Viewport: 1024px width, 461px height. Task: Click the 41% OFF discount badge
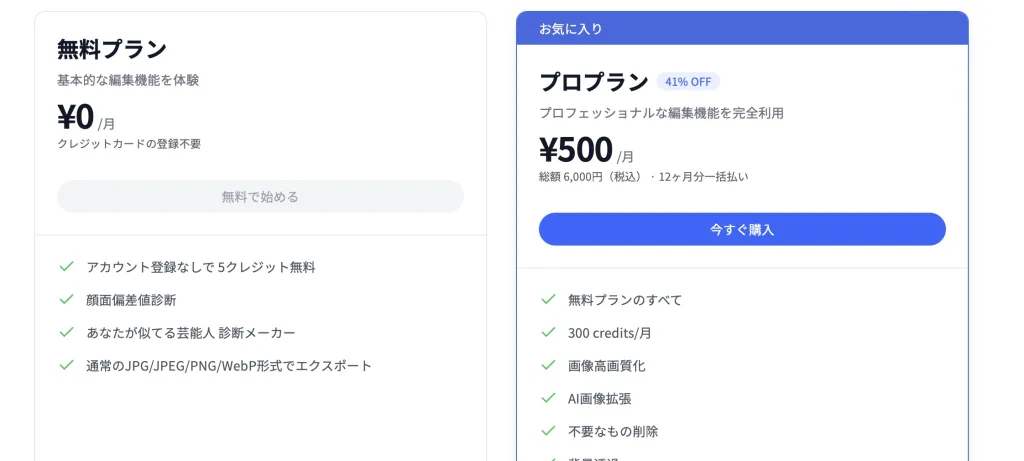[x=688, y=82]
